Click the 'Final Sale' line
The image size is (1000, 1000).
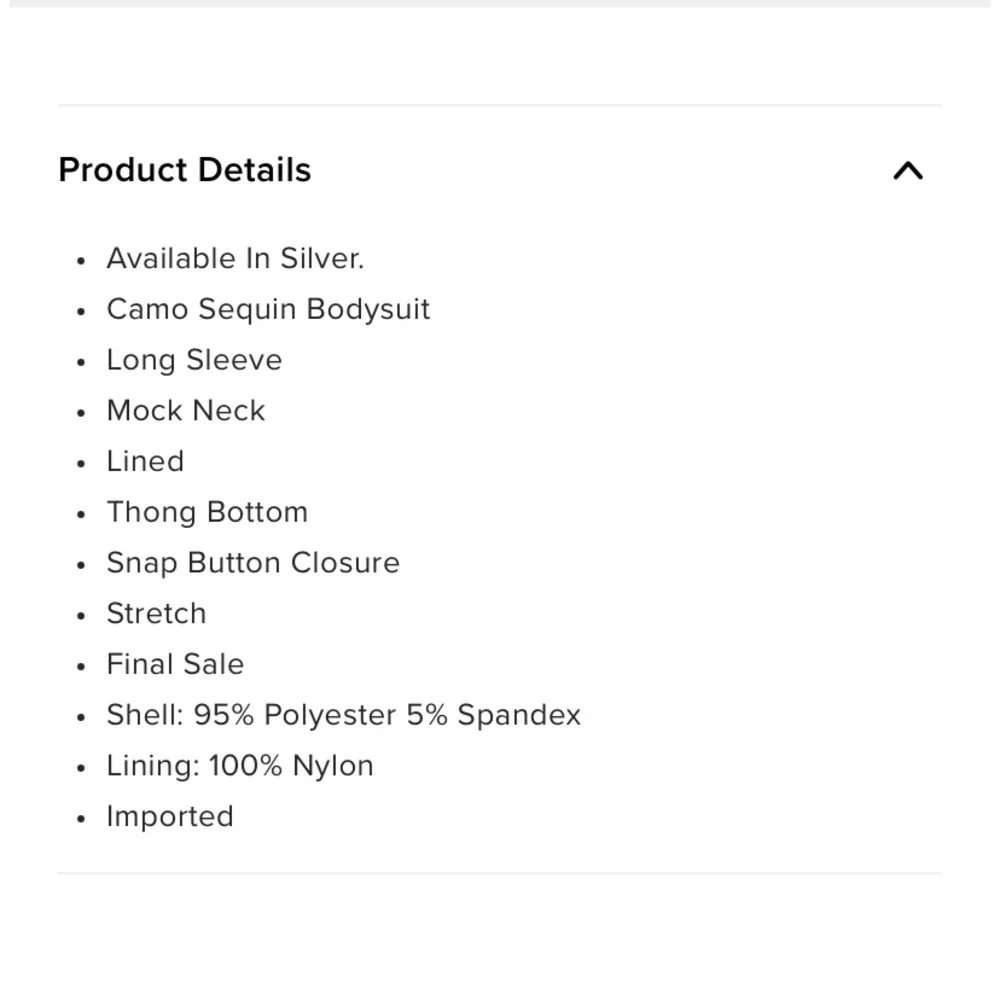pyautogui.click(x=175, y=664)
